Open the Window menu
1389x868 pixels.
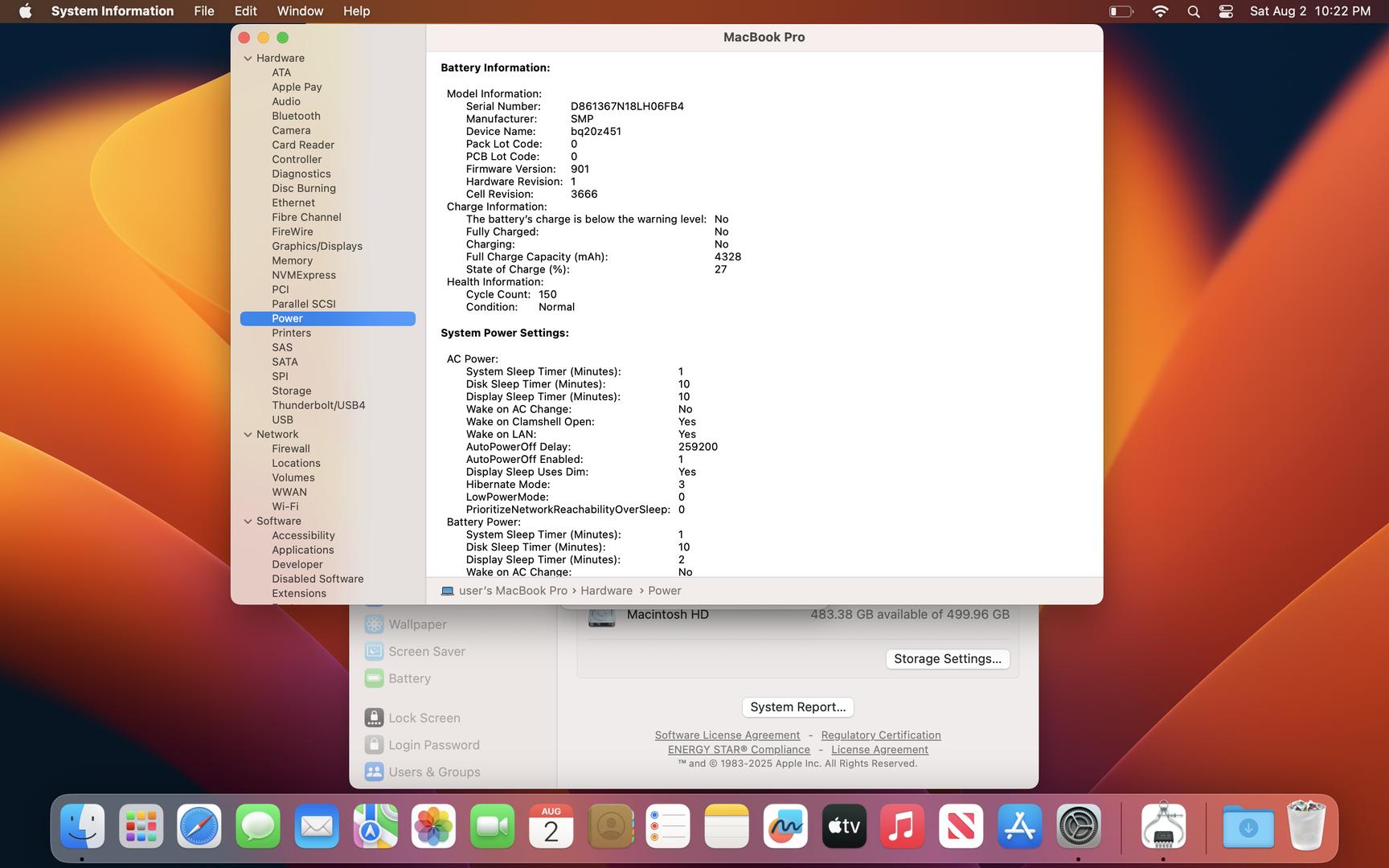[300, 11]
